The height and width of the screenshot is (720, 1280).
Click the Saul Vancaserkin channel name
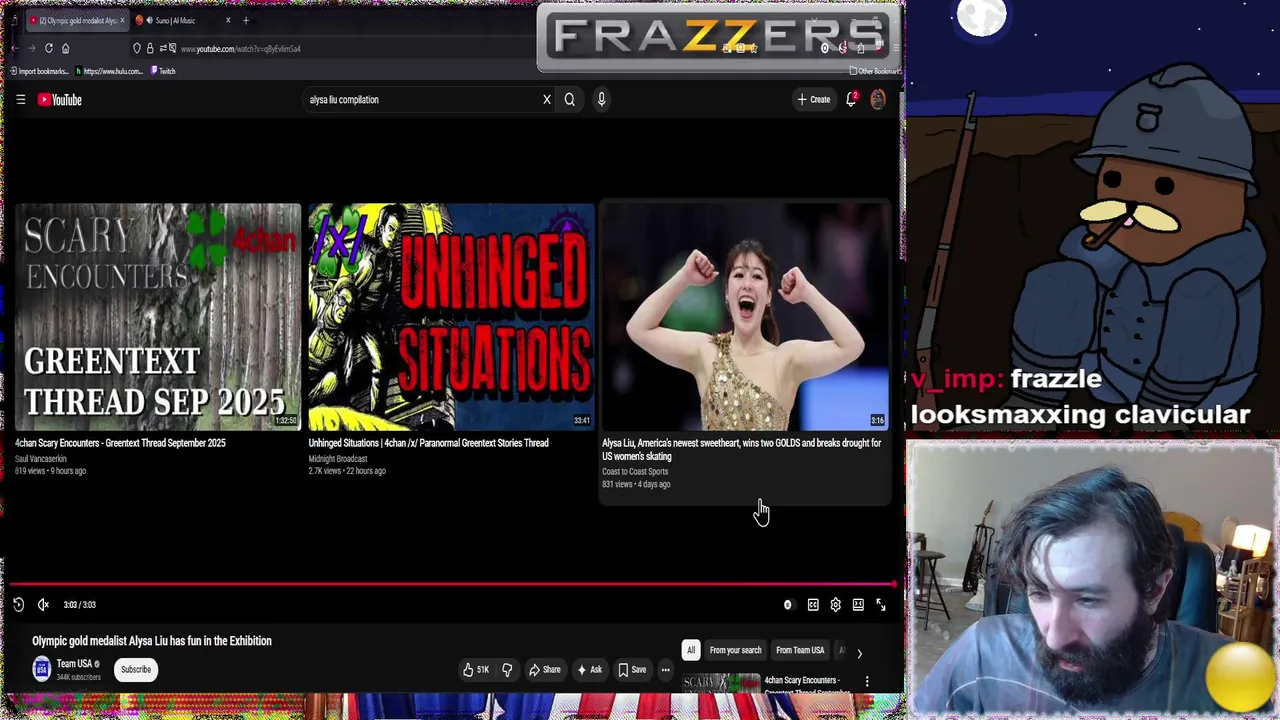coord(41,458)
